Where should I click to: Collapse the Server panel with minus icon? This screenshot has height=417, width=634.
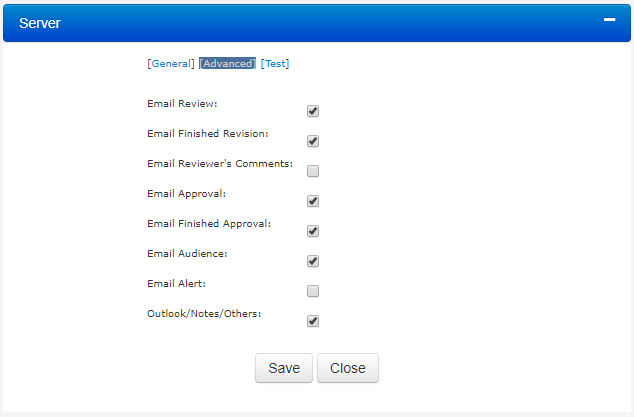609,19
